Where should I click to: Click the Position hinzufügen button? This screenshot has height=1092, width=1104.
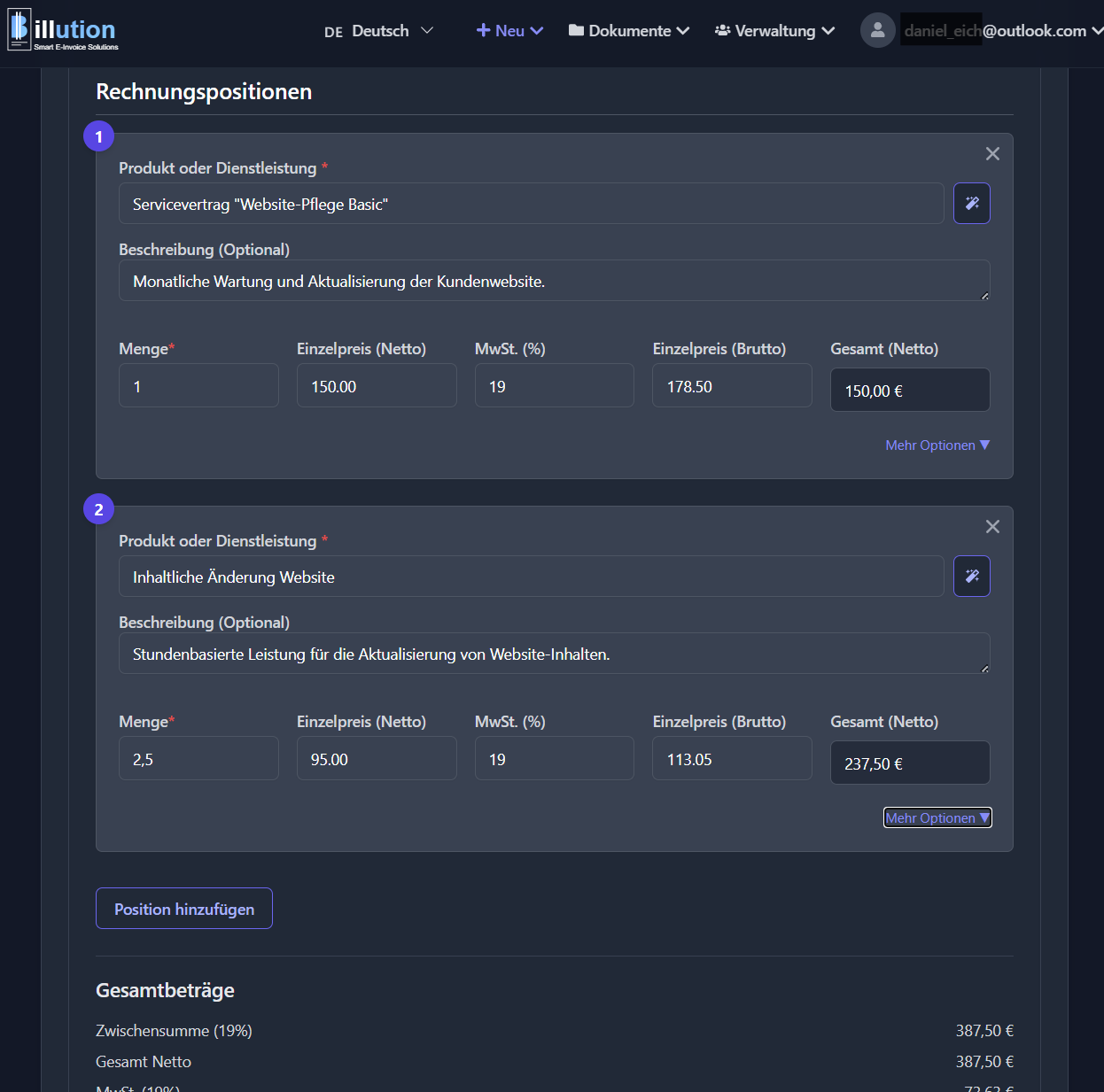(x=184, y=909)
